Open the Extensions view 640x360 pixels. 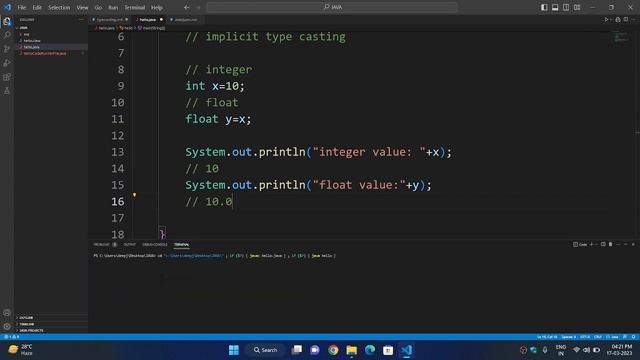[7, 77]
